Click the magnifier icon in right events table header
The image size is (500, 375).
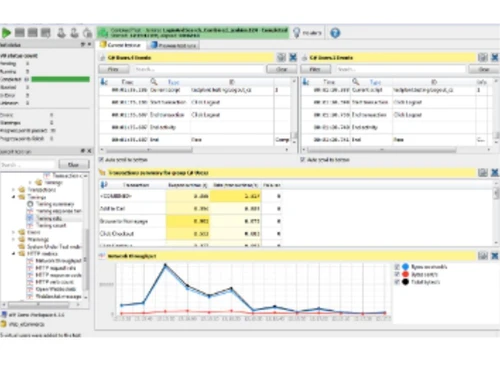point(356,82)
